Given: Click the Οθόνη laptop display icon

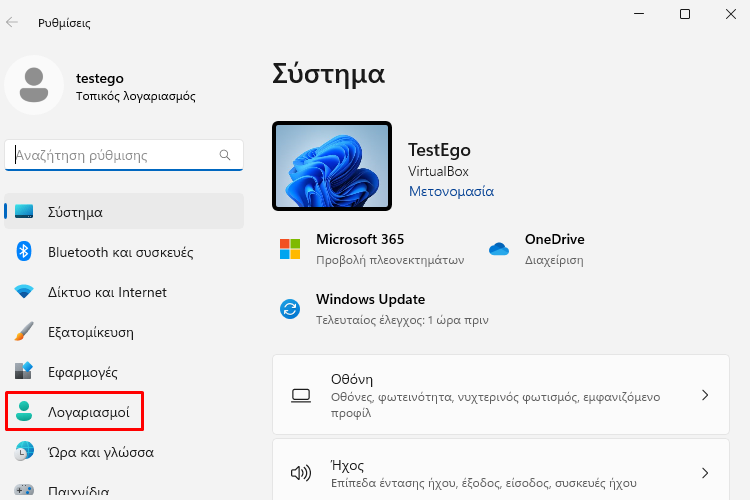Looking at the screenshot, I should 301,396.
